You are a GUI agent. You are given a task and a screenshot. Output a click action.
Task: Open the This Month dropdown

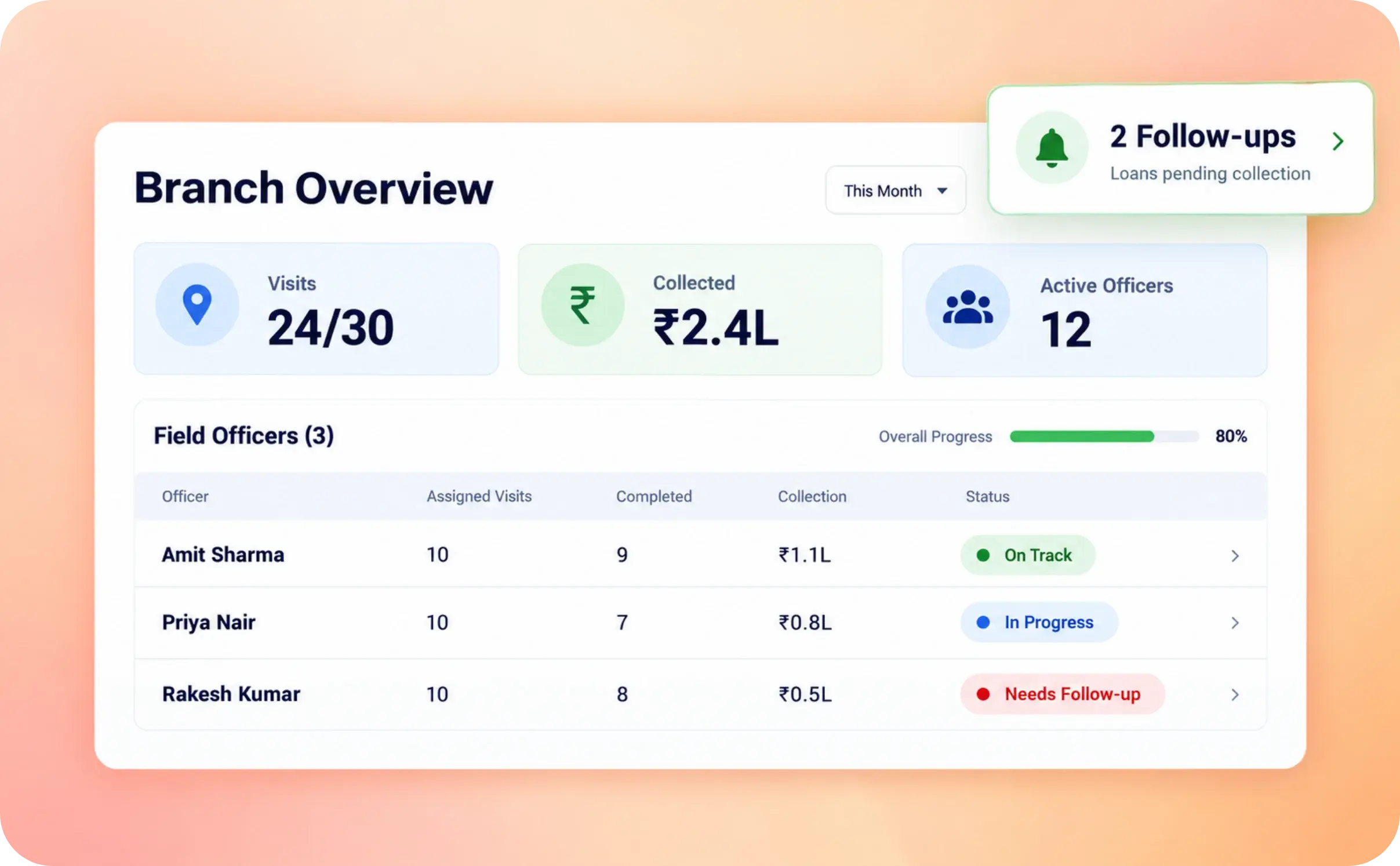click(896, 191)
